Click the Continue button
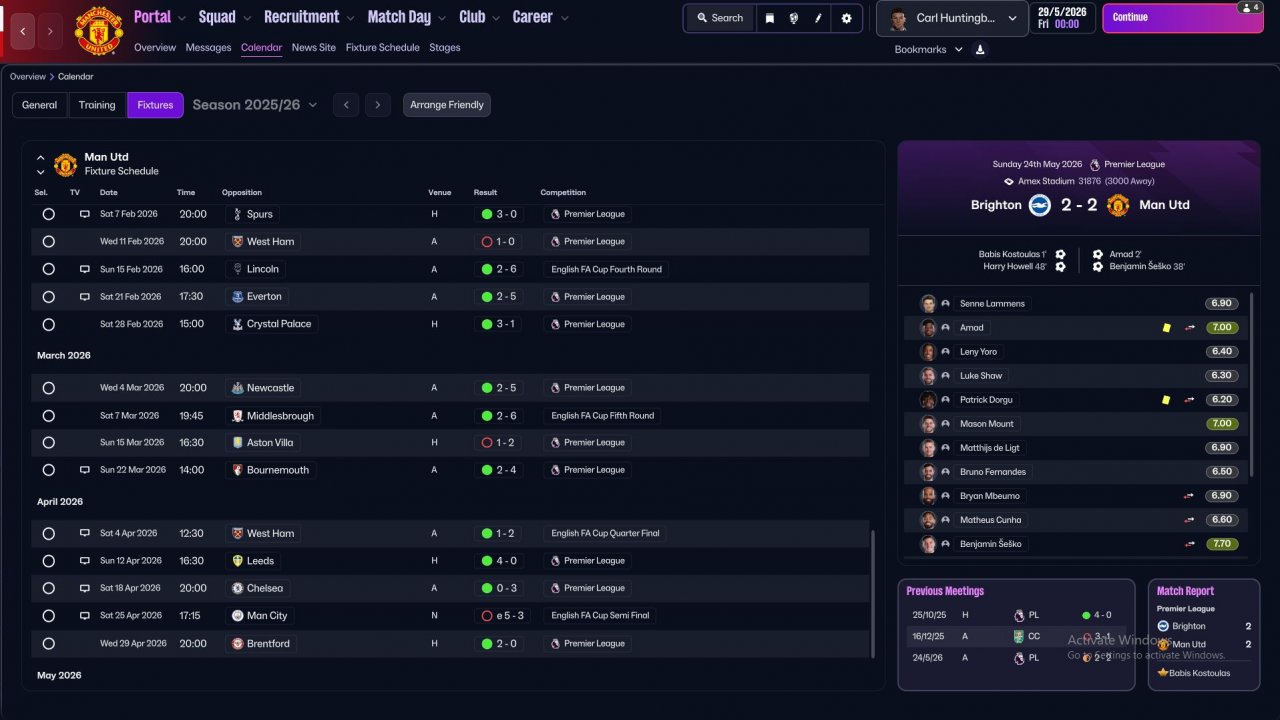The width and height of the screenshot is (1280, 720). (1185, 18)
